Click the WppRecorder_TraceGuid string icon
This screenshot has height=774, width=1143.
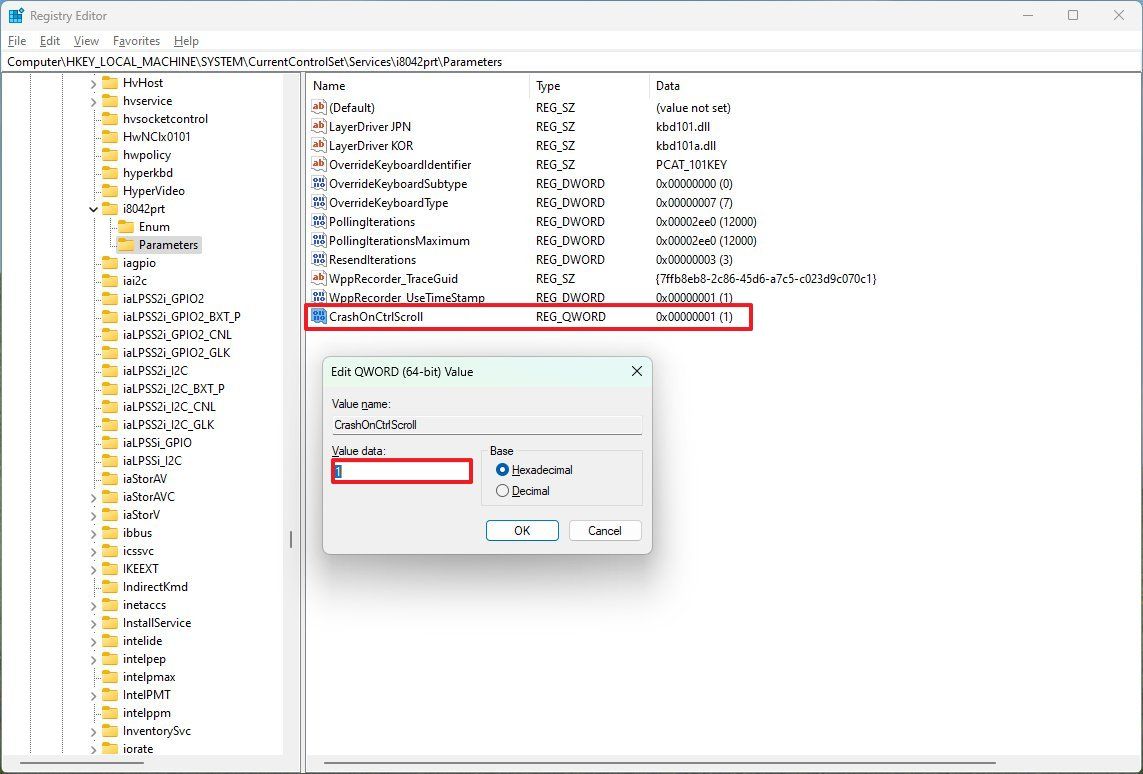tap(319, 278)
